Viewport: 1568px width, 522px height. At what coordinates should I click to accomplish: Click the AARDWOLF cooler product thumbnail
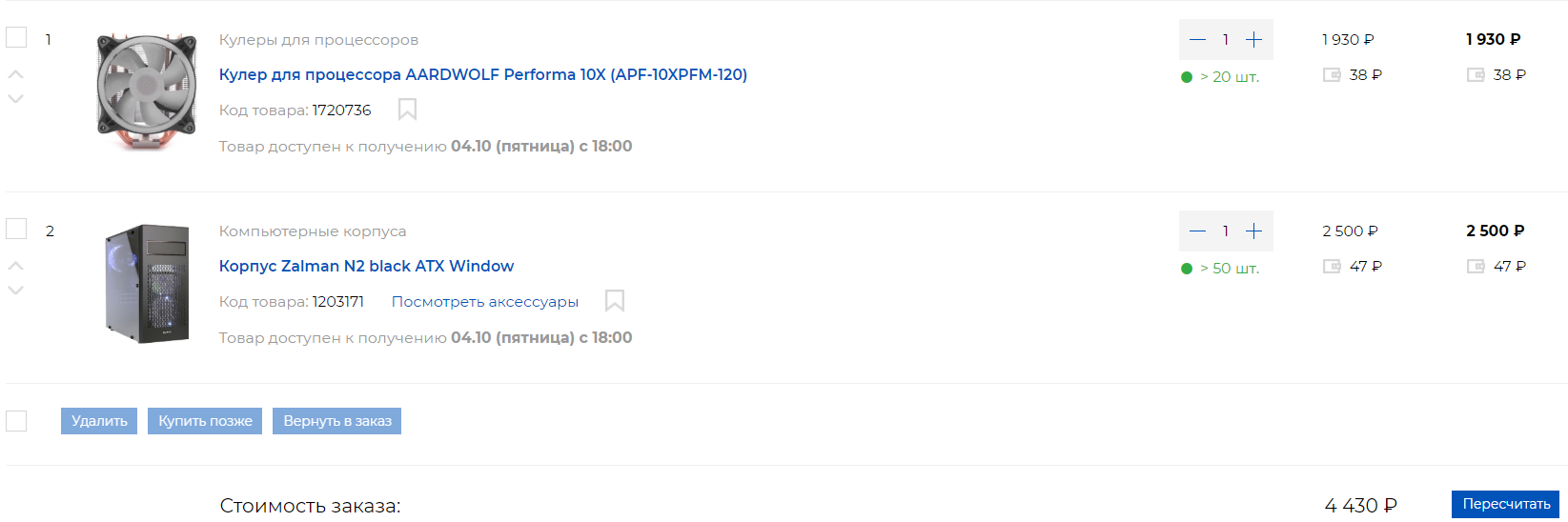(x=147, y=92)
